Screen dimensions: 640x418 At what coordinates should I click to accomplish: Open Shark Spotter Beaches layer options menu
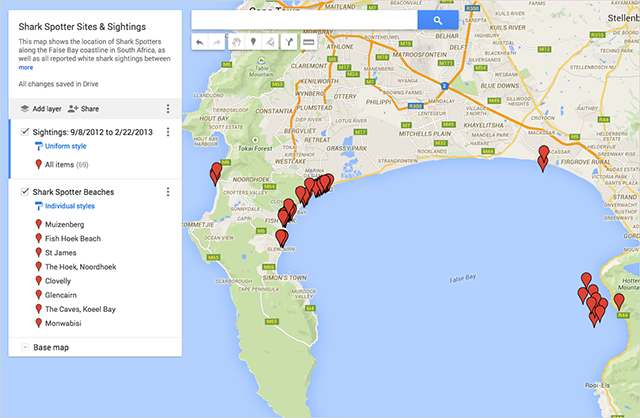(x=168, y=192)
